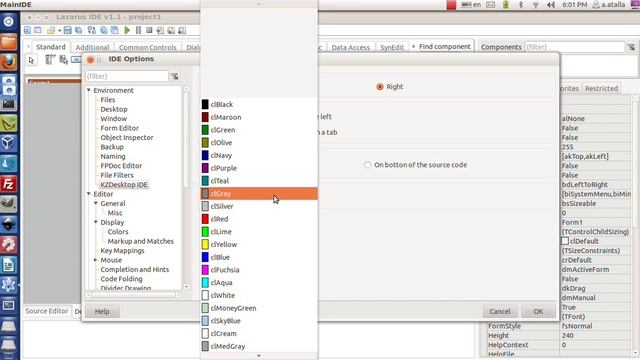
Task: Confirm IDE Options with OK
Action: click(538, 311)
